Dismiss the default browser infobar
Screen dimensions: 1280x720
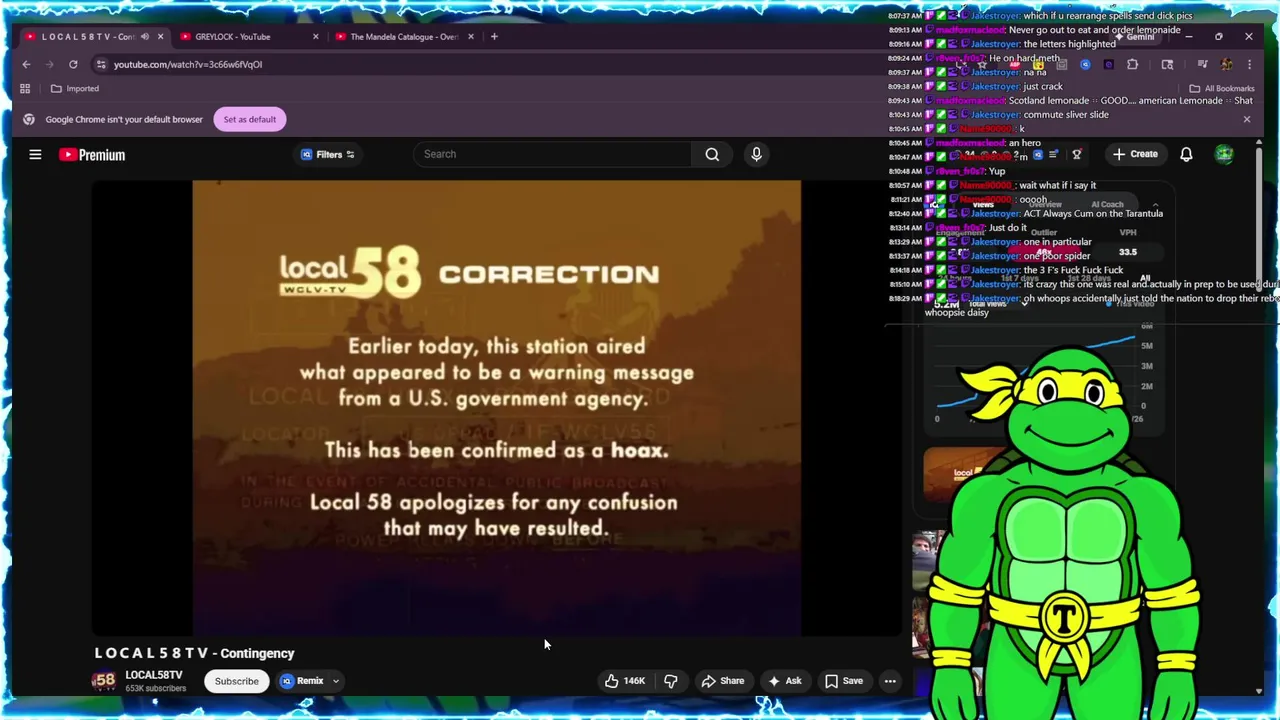tap(1246, 119)
